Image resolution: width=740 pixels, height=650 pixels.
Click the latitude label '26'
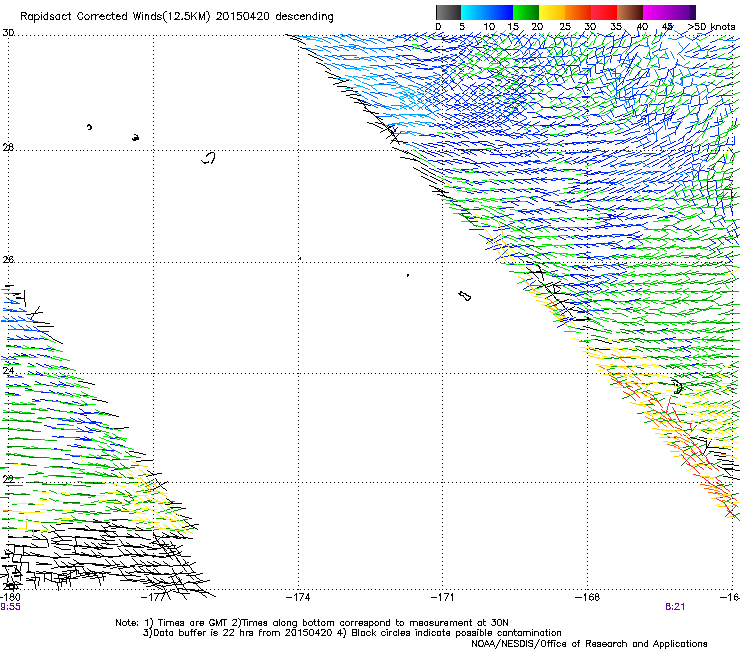[x=8, y=260]
